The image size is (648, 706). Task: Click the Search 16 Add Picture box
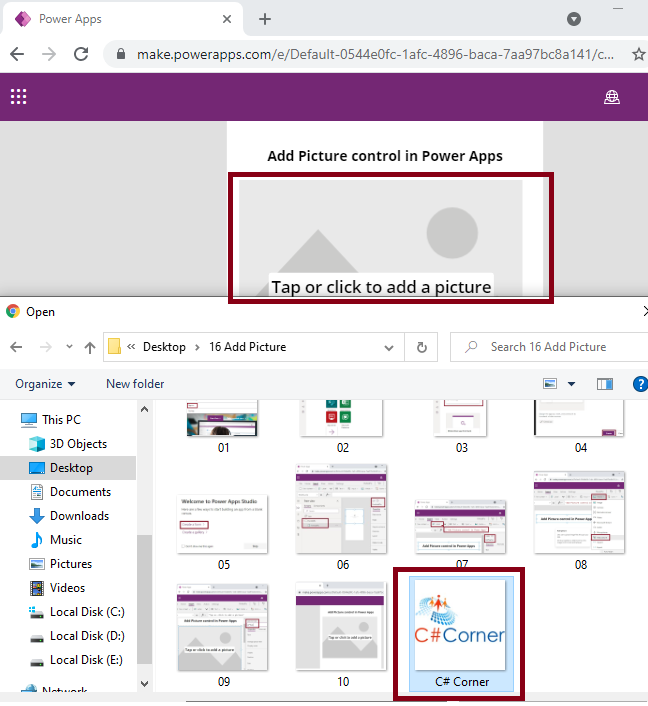(x=548, y=347)
